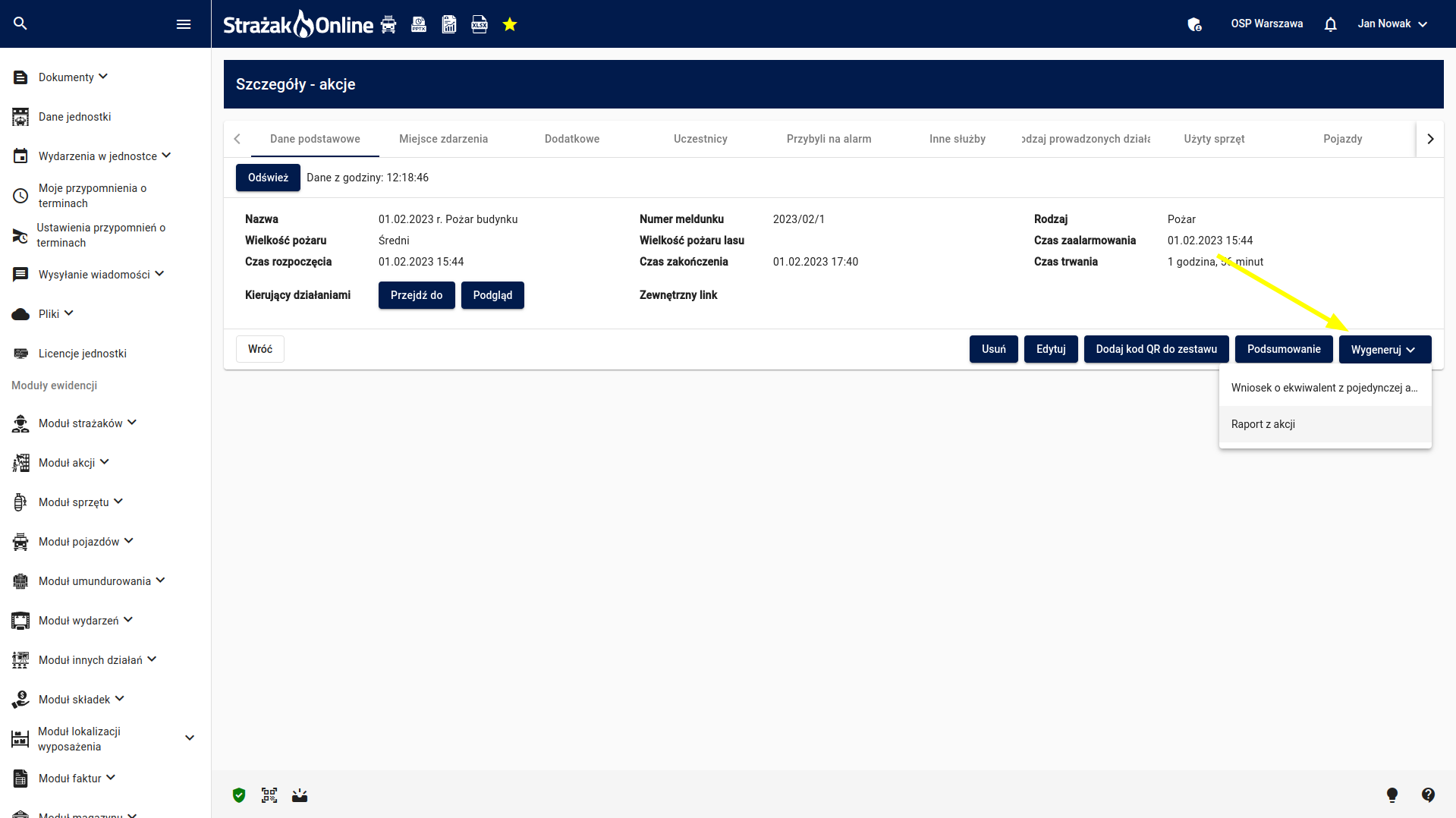Image resolution: width=1456 pixels, height=818 pixels.
Task: Click the Wróć button
Action: pos(260,349)
